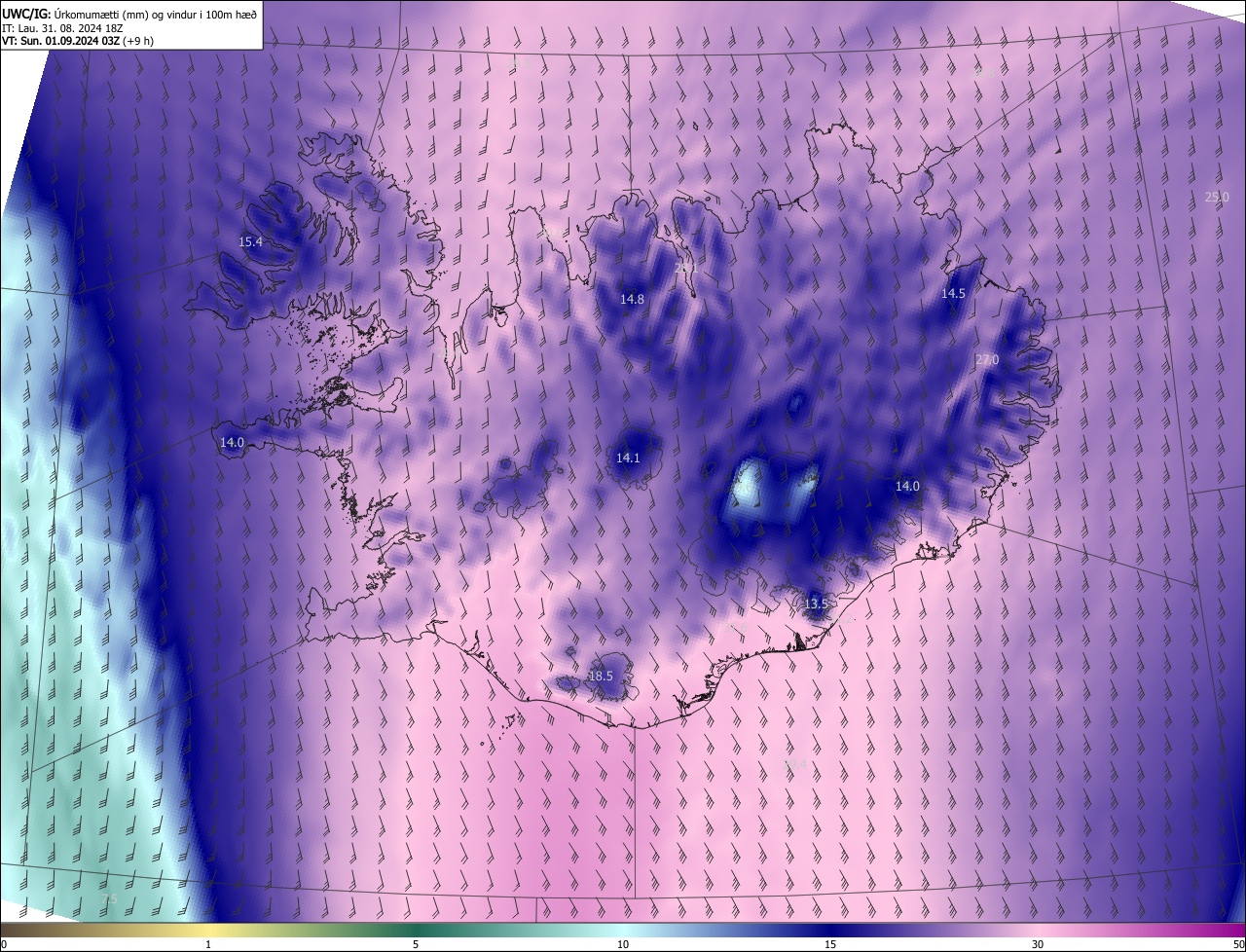Click the 30 tick on the color scale
The height and width of the screenshot is (952, 1246).
(x=1038, y=944)
